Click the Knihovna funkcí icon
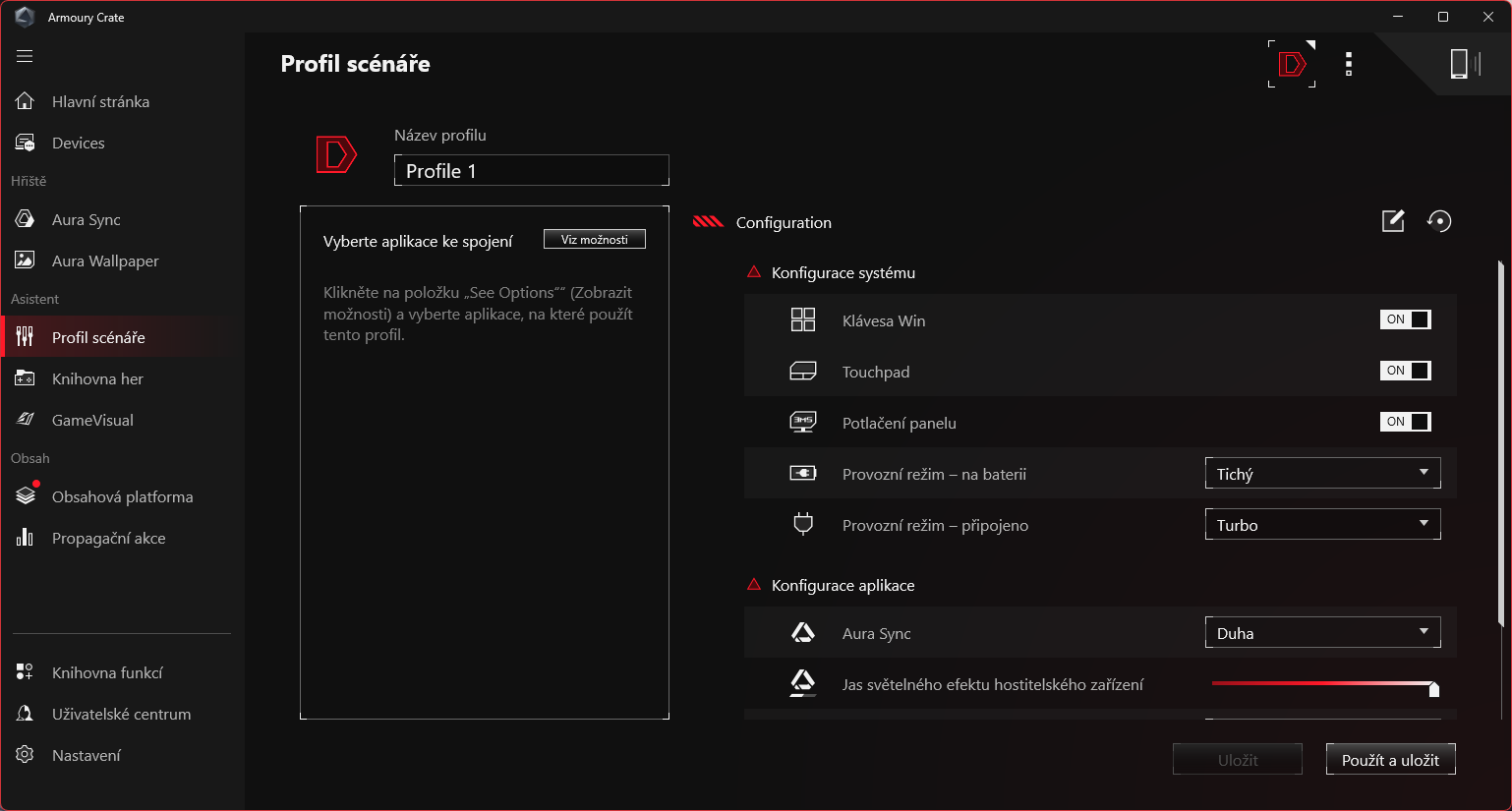 point(26,672)
